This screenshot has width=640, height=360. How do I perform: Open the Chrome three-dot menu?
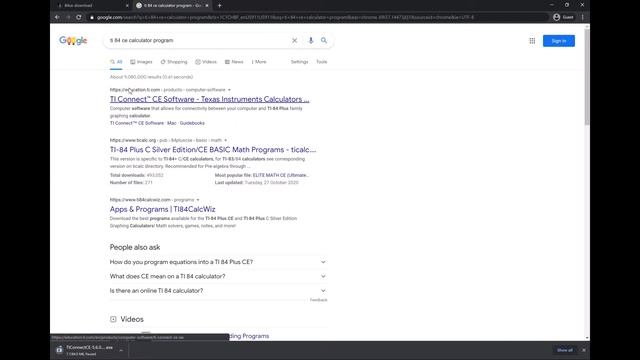[x=582, y=17]
